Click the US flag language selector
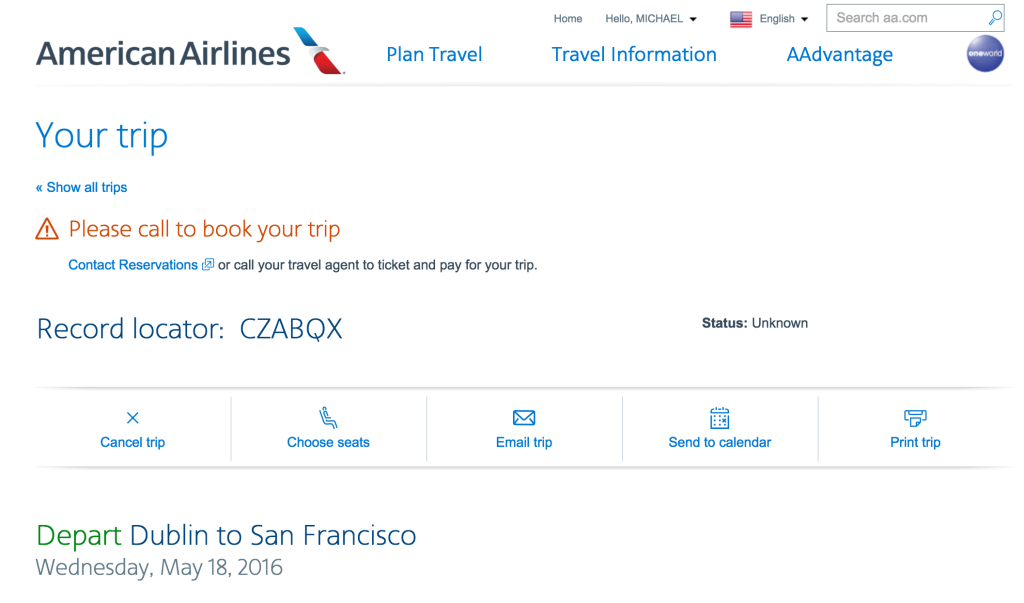The width and height of the screenshot is (1024, 603). 740,18
